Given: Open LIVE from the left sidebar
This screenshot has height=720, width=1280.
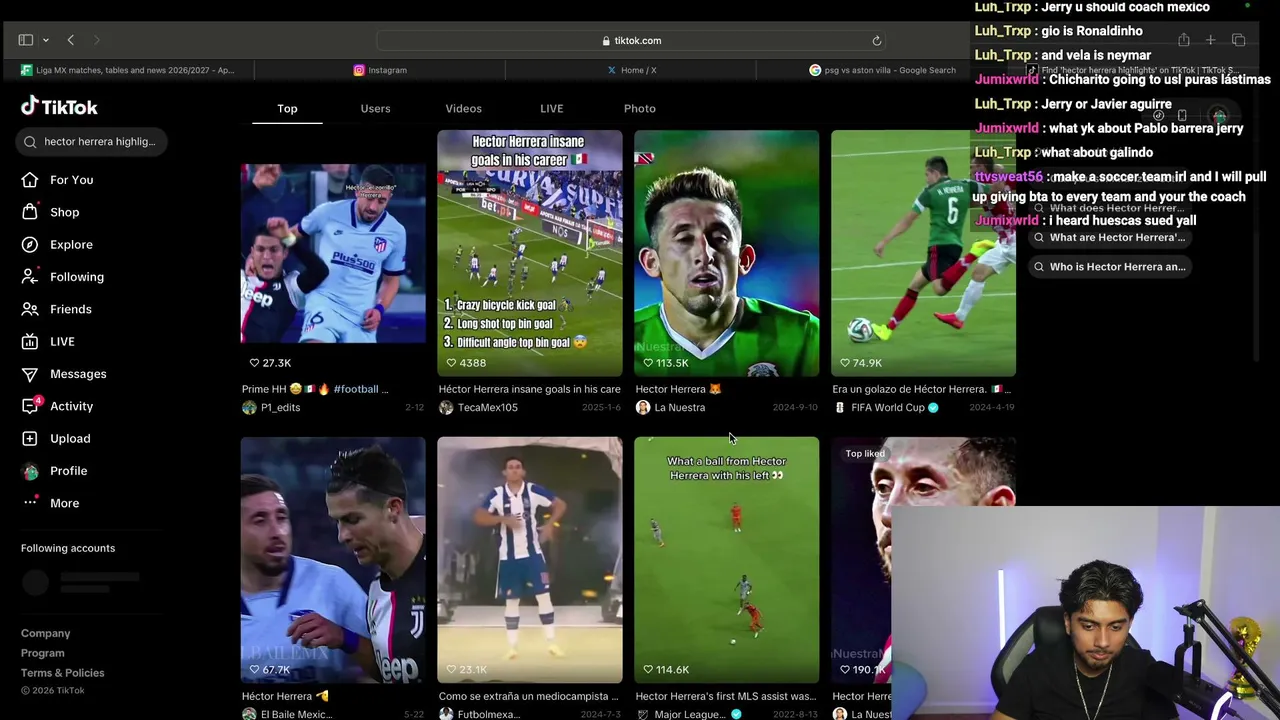Looking at the screenshot, I should click(x=62, y=342).
